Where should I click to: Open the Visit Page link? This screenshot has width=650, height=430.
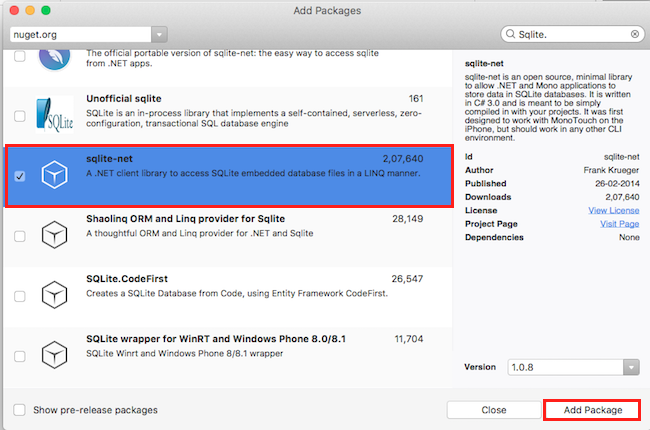619,224
